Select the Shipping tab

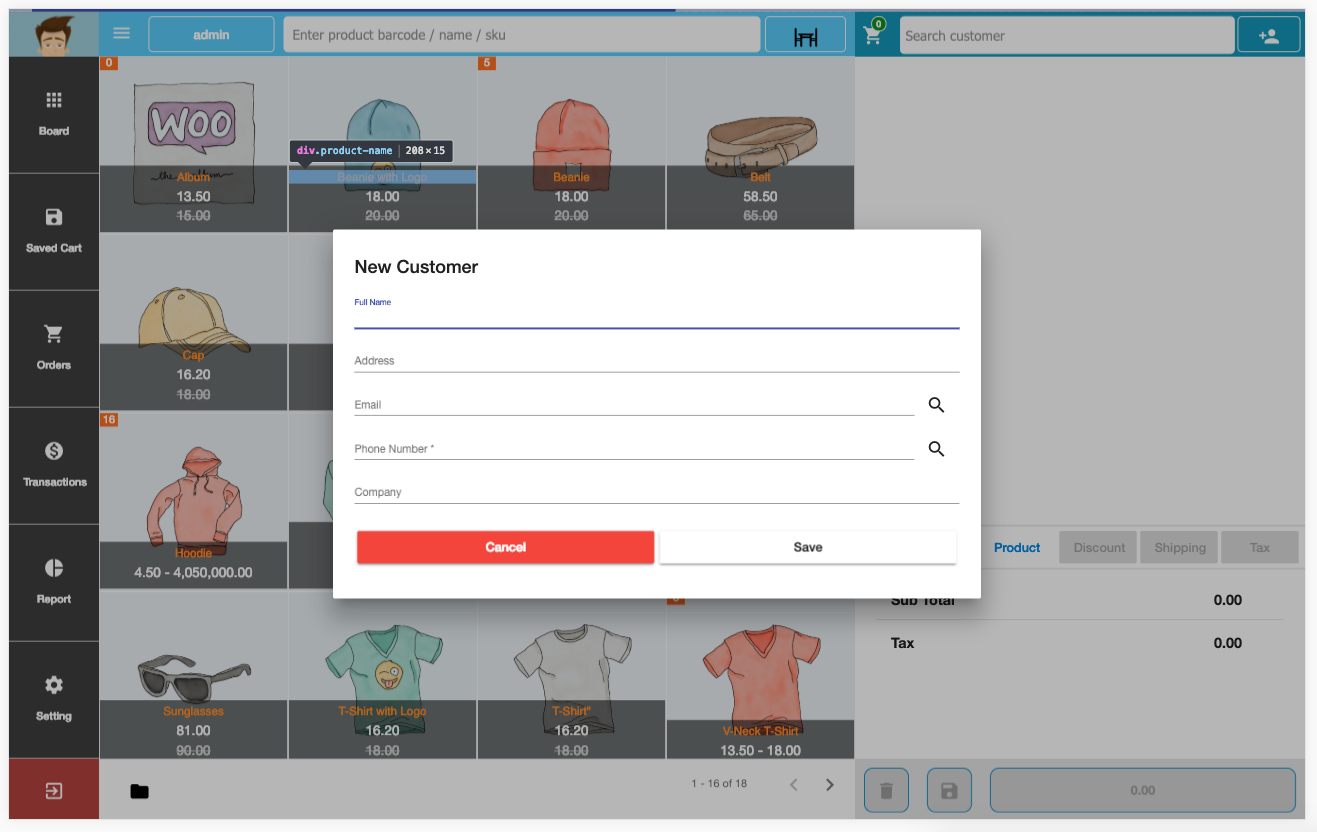pos(1180,548)
